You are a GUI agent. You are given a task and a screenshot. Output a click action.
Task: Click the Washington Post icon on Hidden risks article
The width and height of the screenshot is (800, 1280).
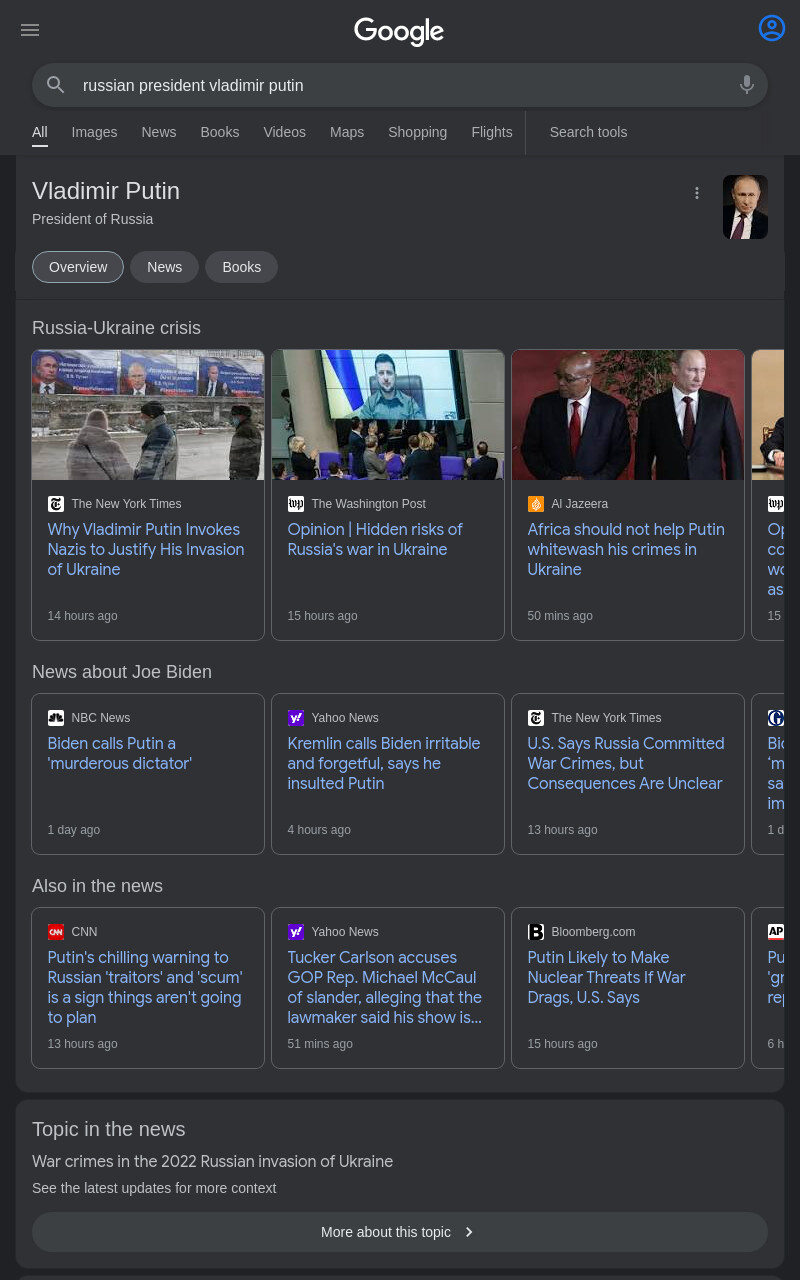pos(296,504)
